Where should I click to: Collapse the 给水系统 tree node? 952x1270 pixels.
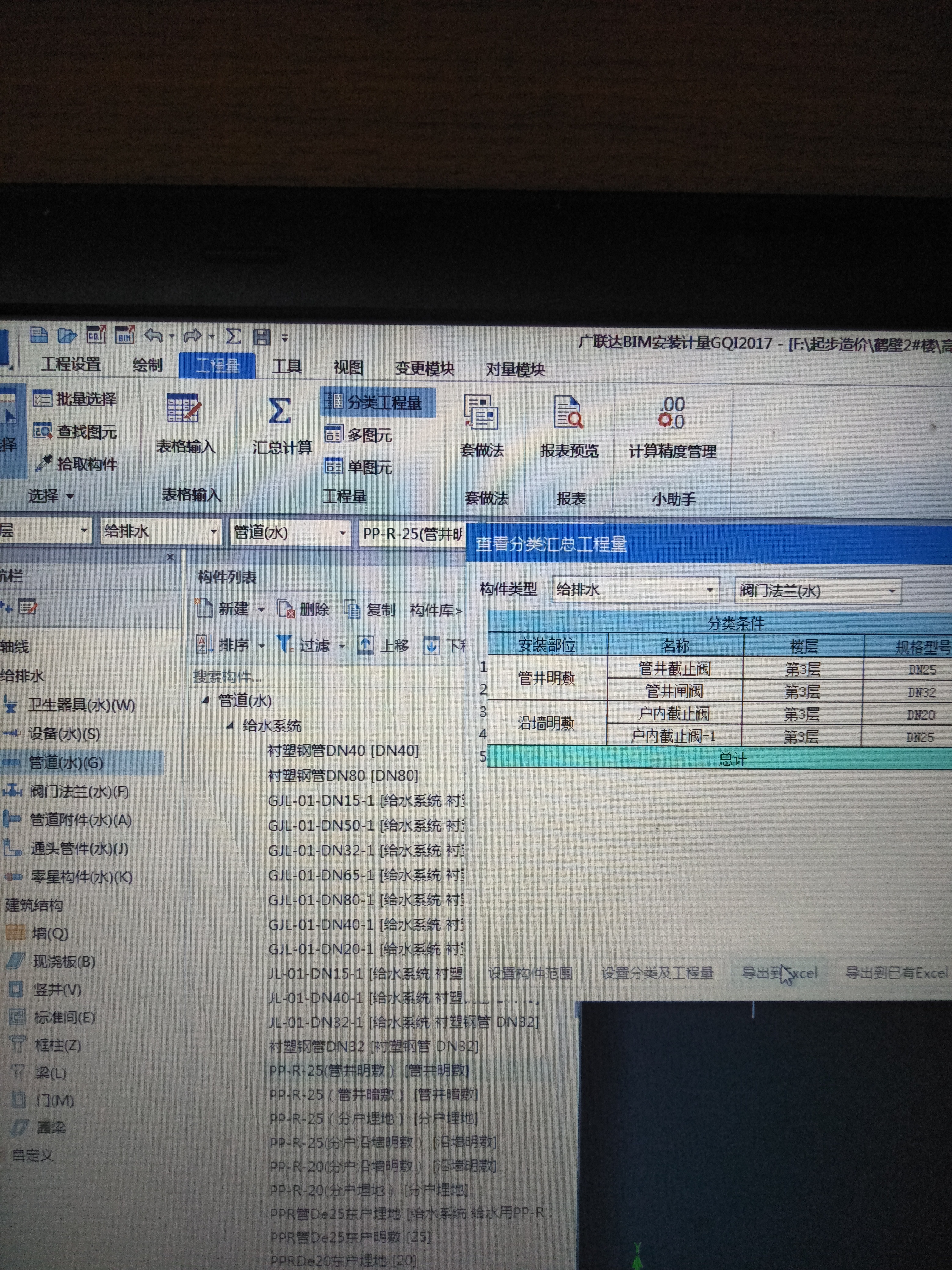230,725
